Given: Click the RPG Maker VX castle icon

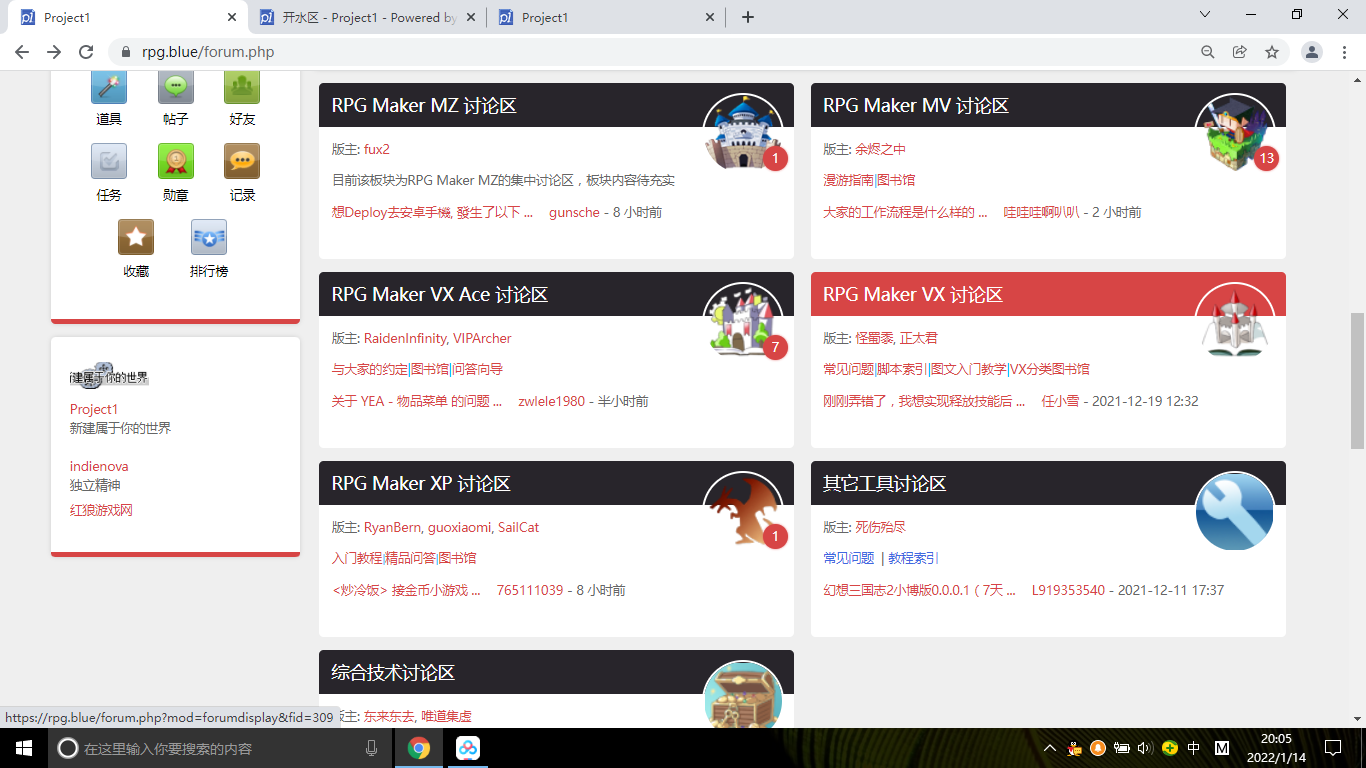Looking at the screenshot, I should point(1235,322).
